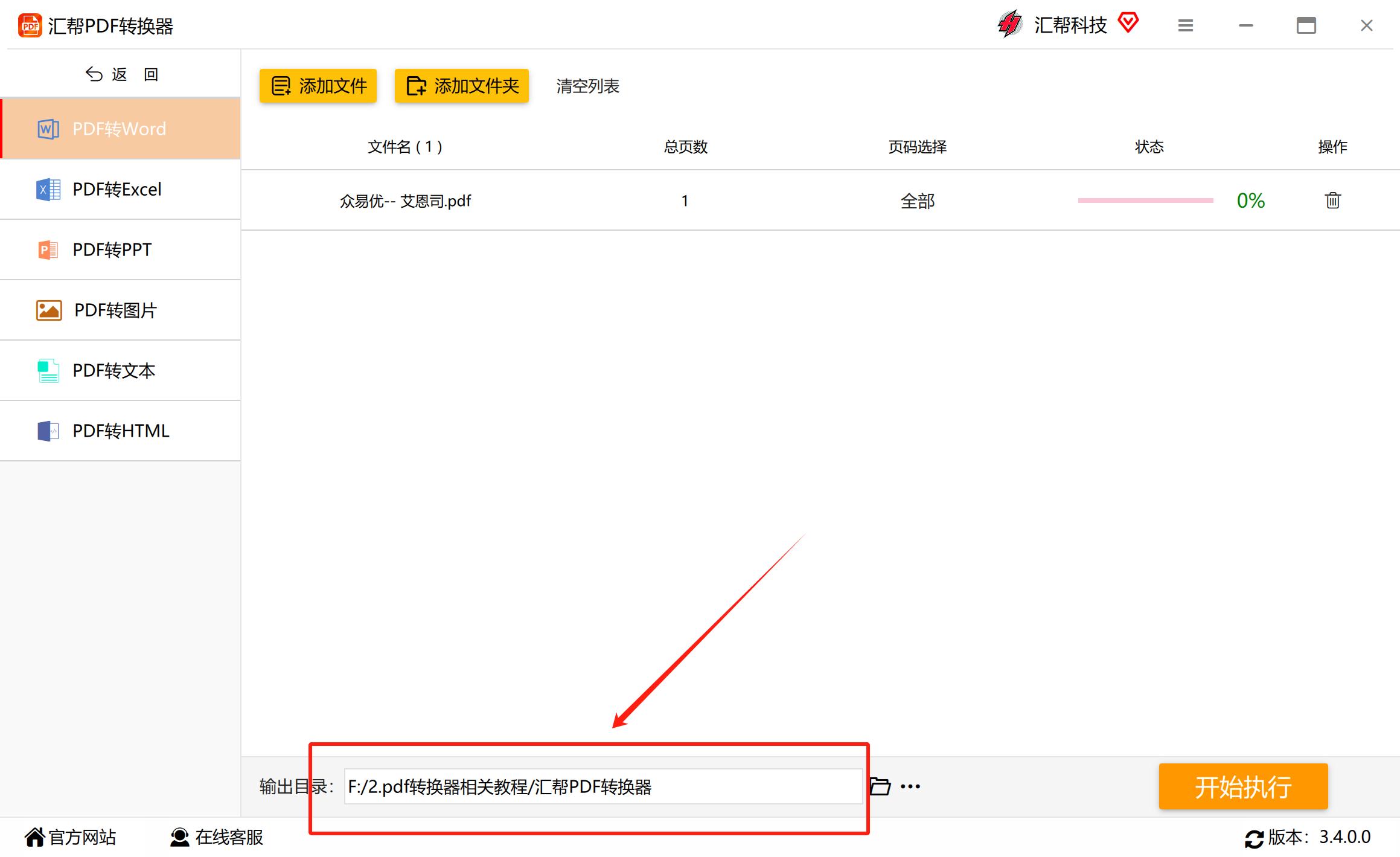Select the PDF转PPT tab
Viewport: 1400px width, 857px height.
121,249
